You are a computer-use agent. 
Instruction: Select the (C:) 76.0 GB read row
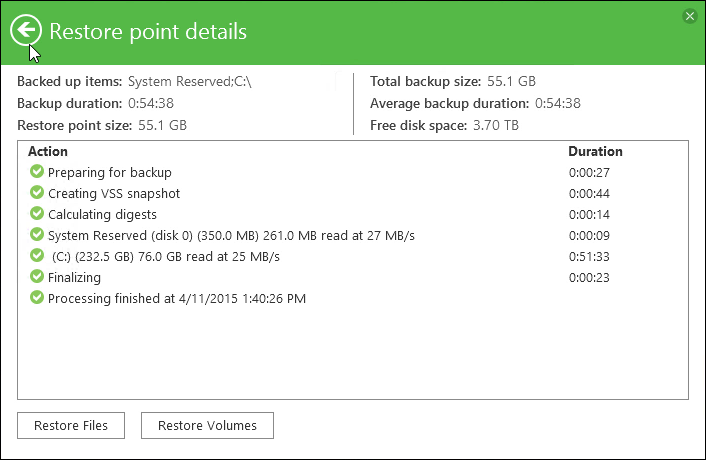[353, 257]
